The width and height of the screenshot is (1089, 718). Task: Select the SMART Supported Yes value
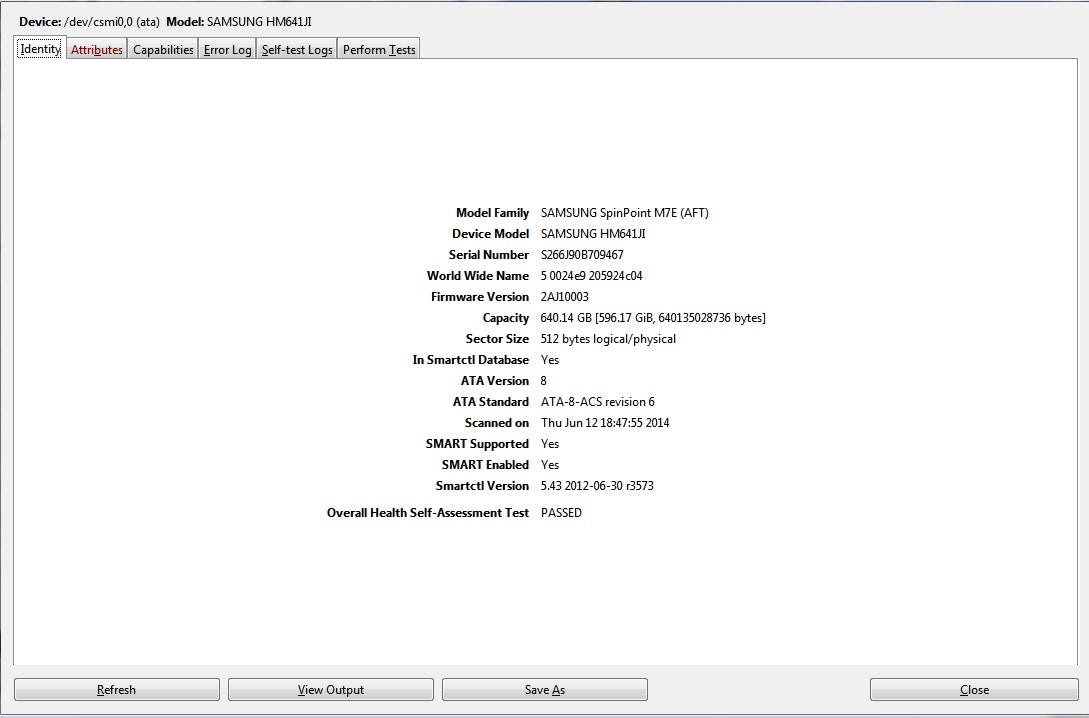549,444
